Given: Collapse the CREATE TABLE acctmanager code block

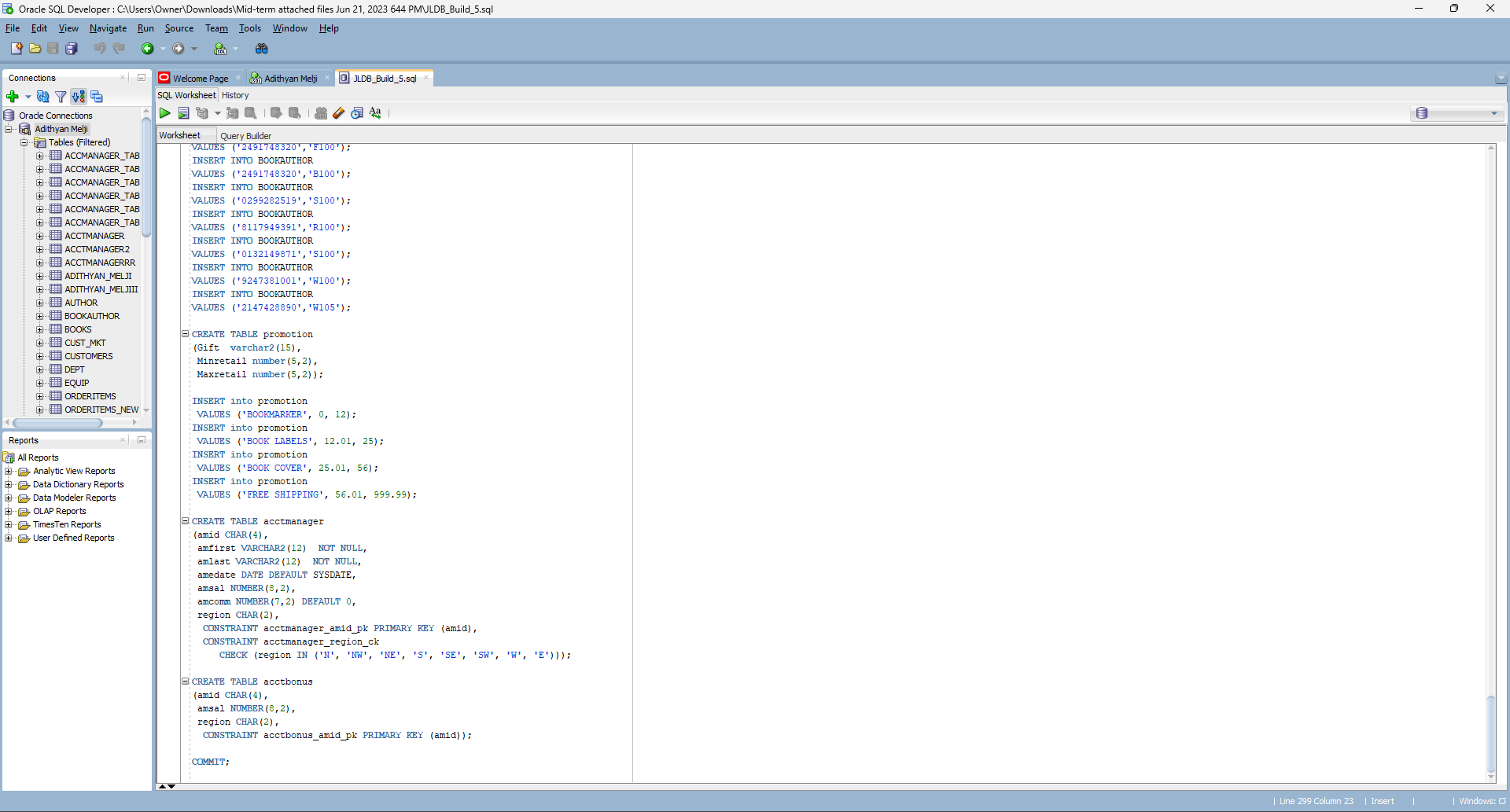Looking at the screenshot, I should (186, 521).
